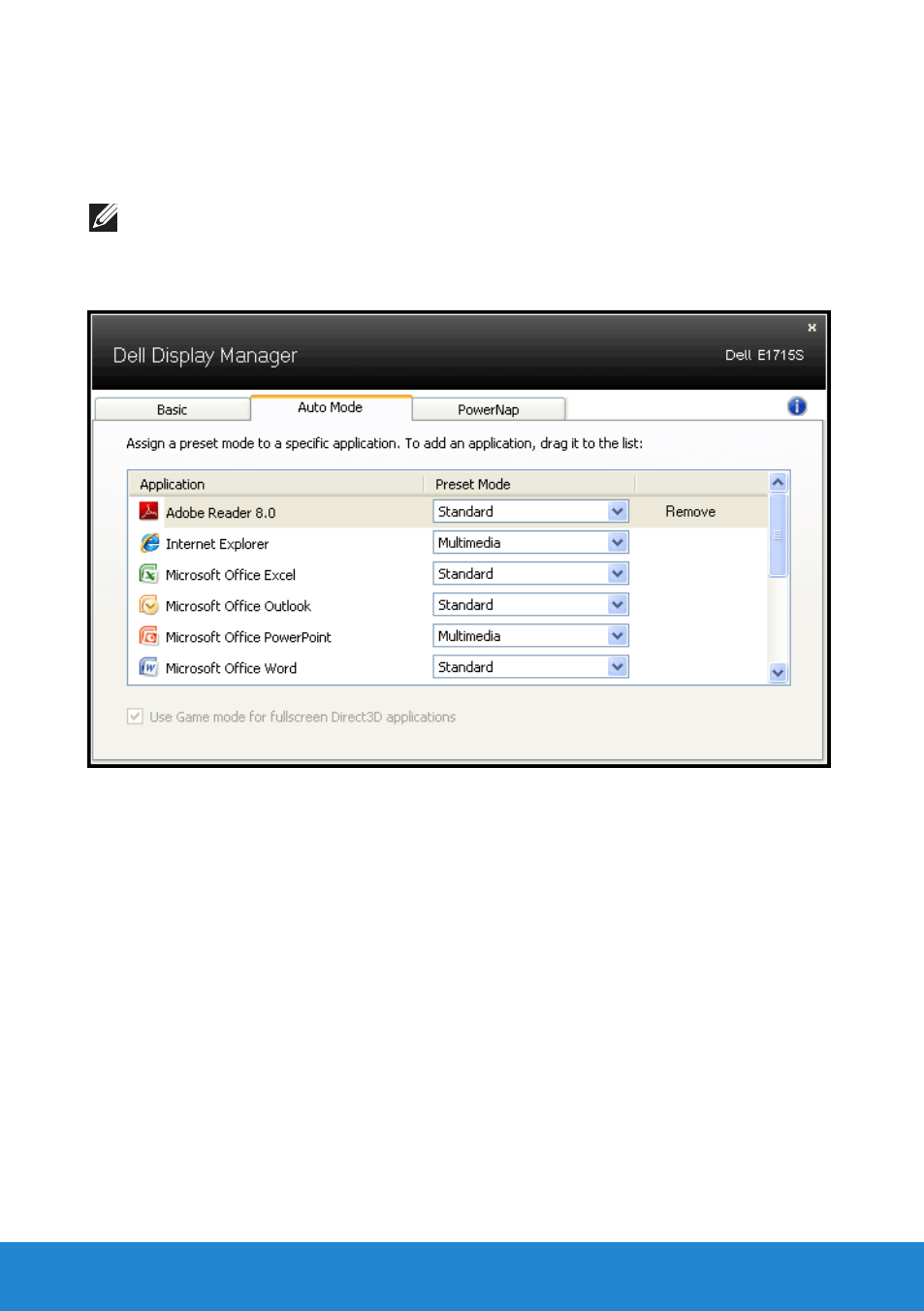
Task: Click the Microsoft Office PowerPoint icon
Action: (x=148, y=636)
